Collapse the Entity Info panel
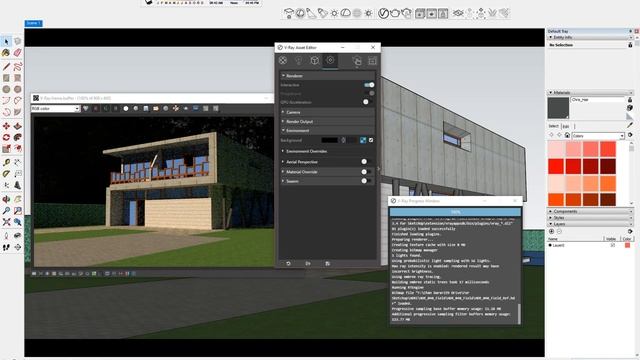 pyautogui.click(x=590, y=37)
